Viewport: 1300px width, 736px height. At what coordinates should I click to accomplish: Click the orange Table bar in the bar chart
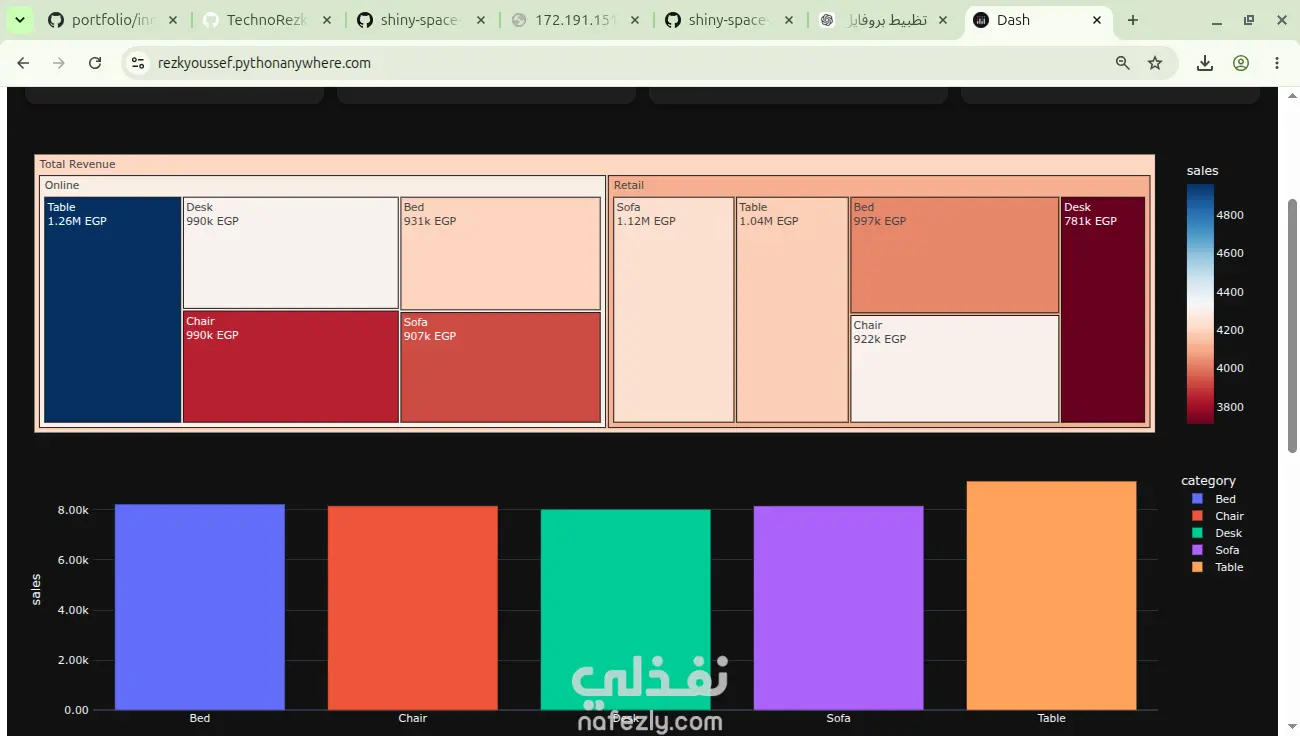[1052, 596]
